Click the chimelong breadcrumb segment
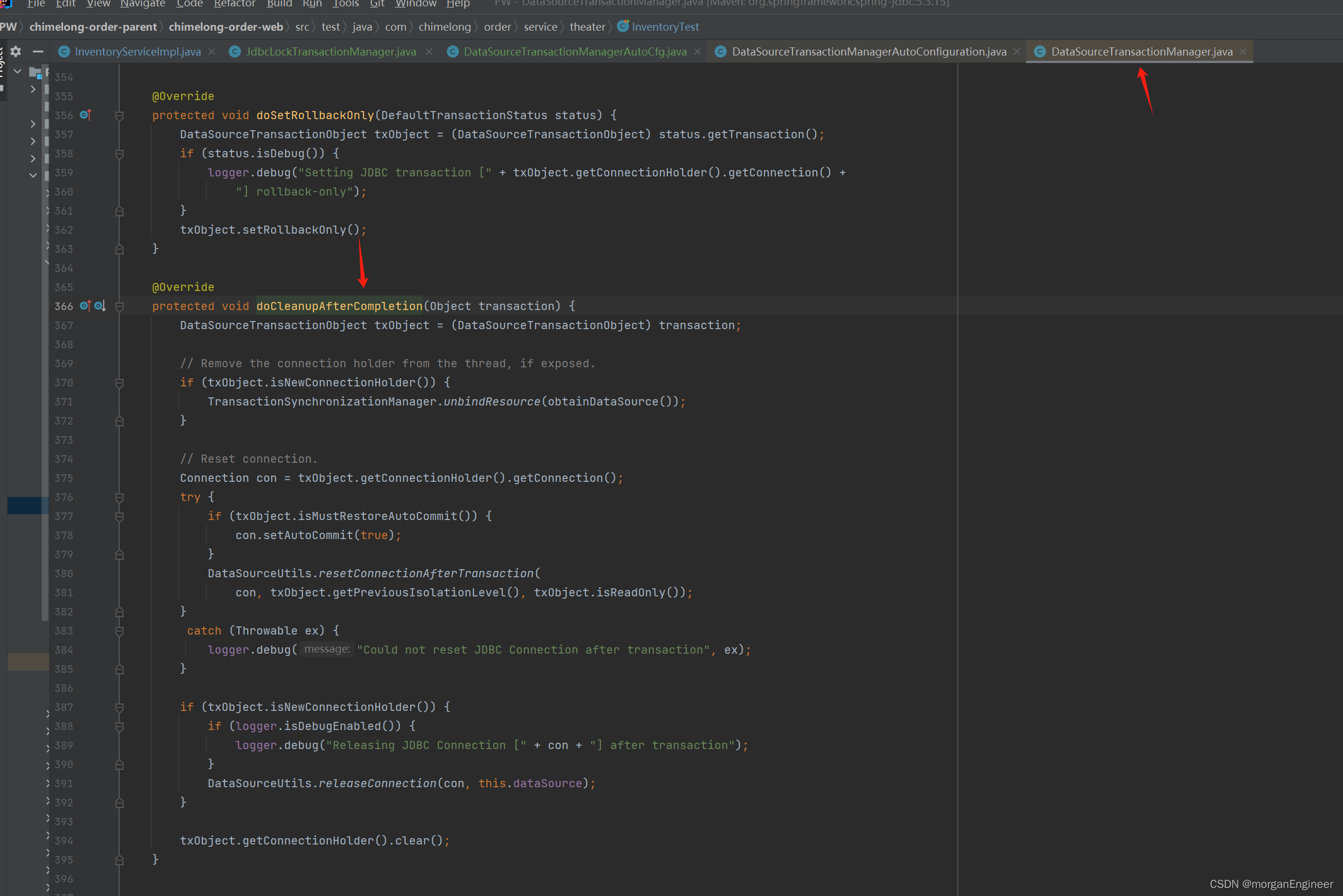The width and height of the screenshot is (1343, 896). click(445, 27)
